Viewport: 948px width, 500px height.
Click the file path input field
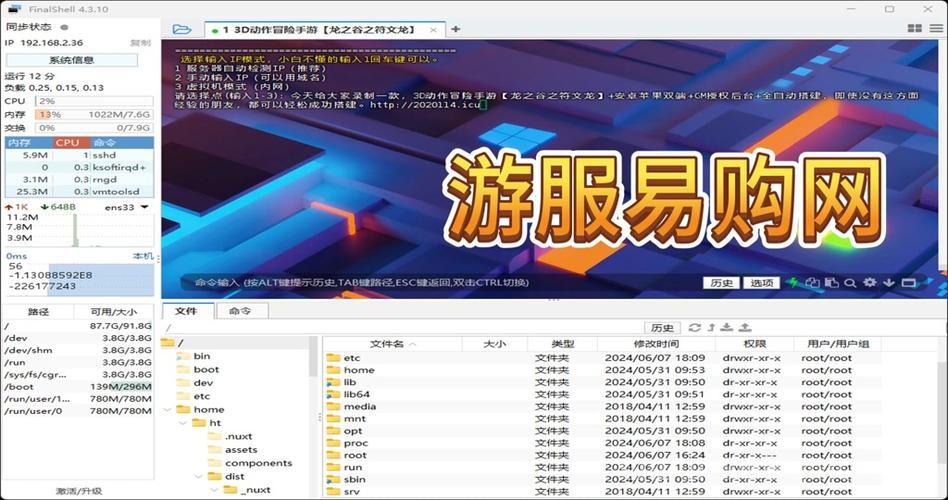(402, 328)
